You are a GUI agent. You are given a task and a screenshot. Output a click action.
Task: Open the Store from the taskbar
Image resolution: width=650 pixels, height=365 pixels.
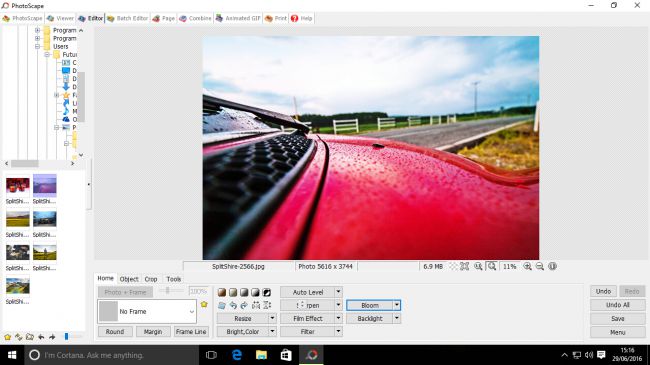click(x=286, y=355)
